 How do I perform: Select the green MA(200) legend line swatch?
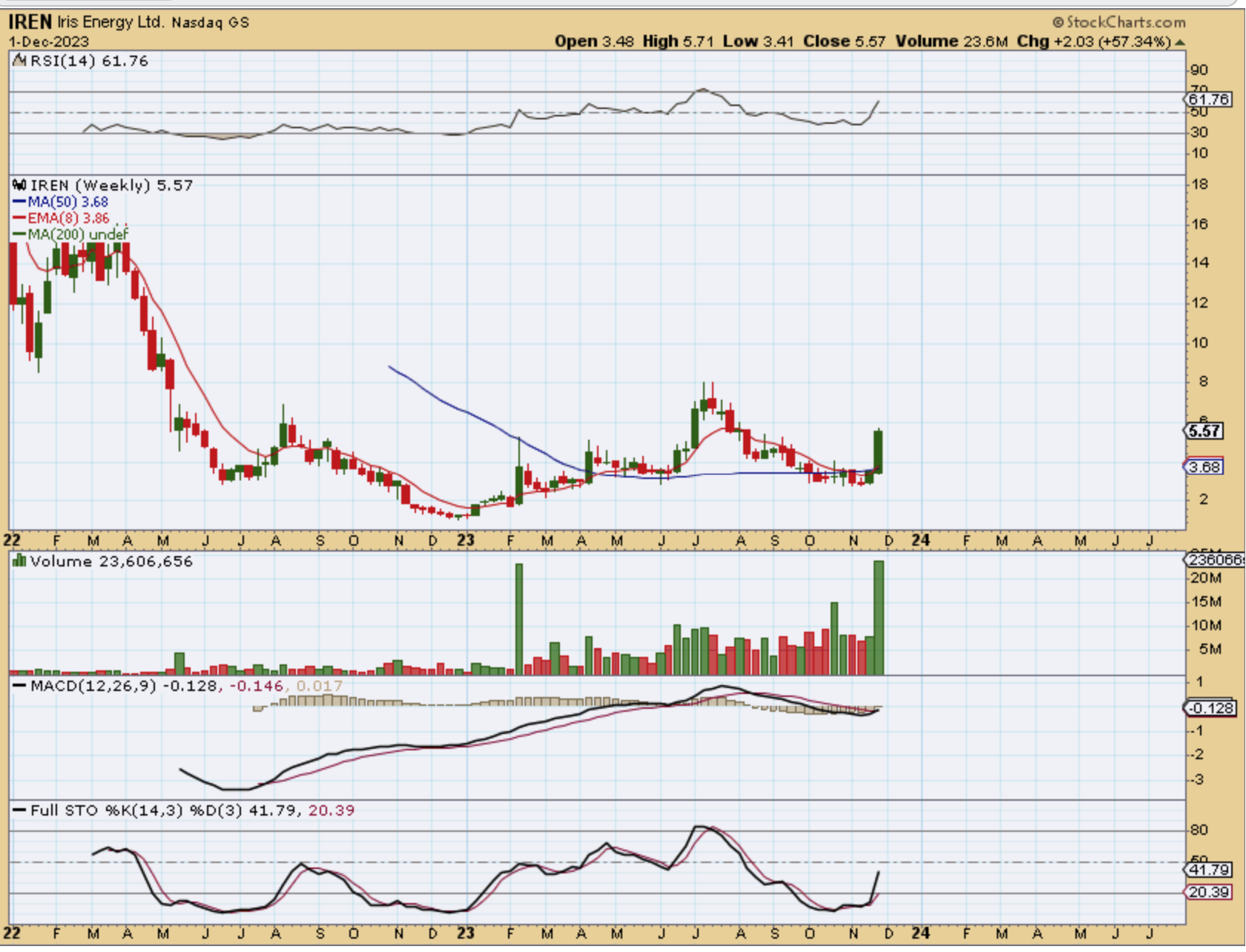tap(19, 234)
